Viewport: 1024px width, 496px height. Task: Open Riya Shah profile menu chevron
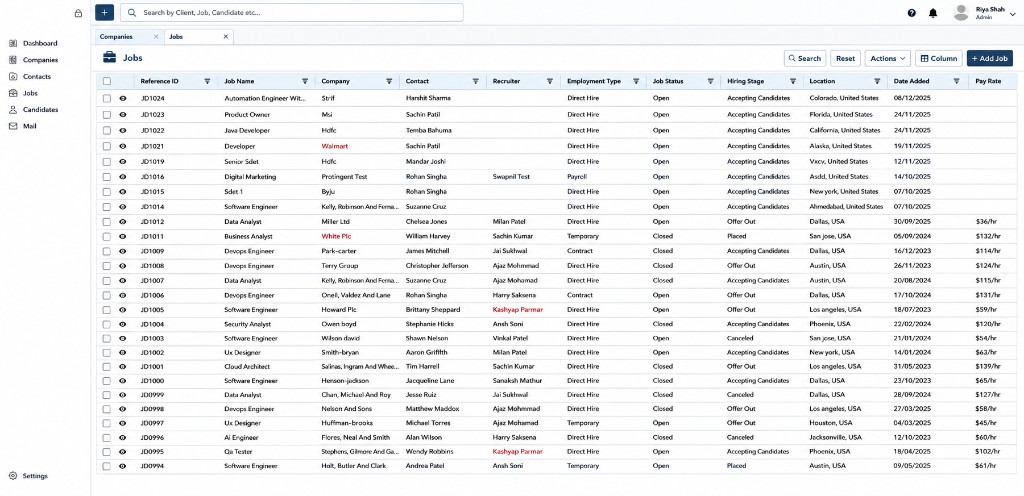pos(1013,14)
